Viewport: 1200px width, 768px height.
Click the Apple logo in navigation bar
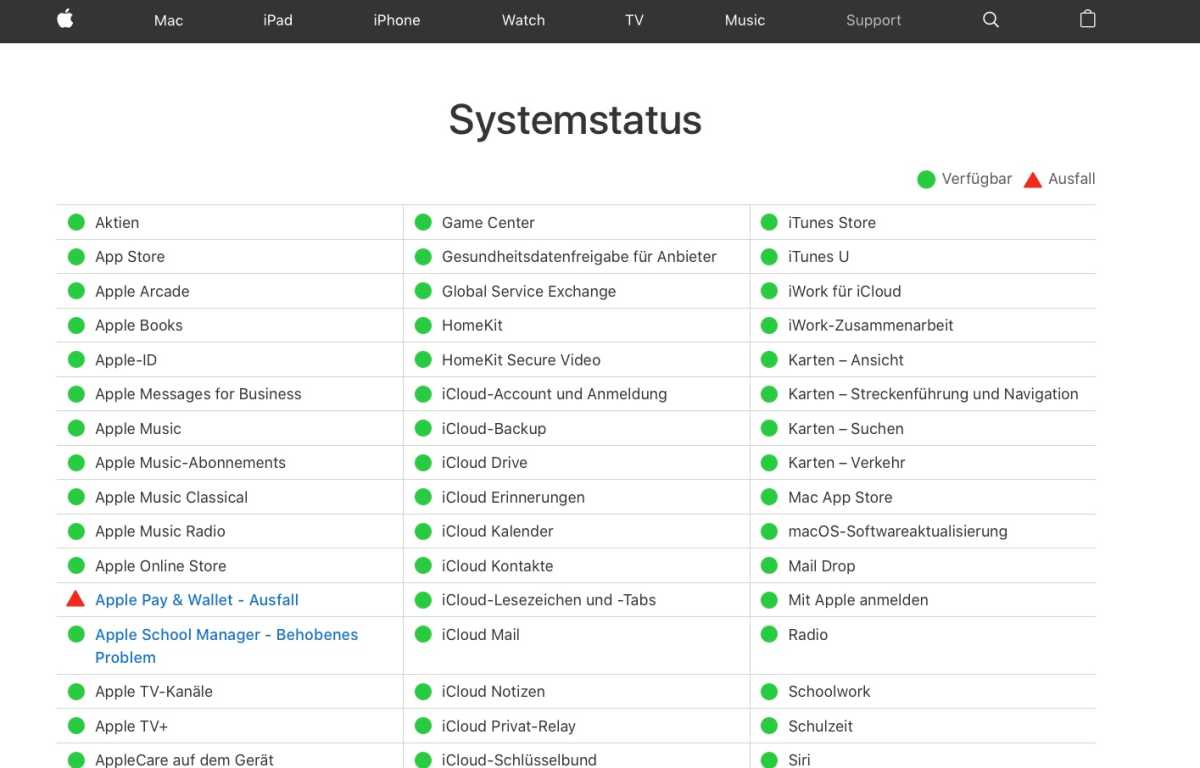pos(65,20)
